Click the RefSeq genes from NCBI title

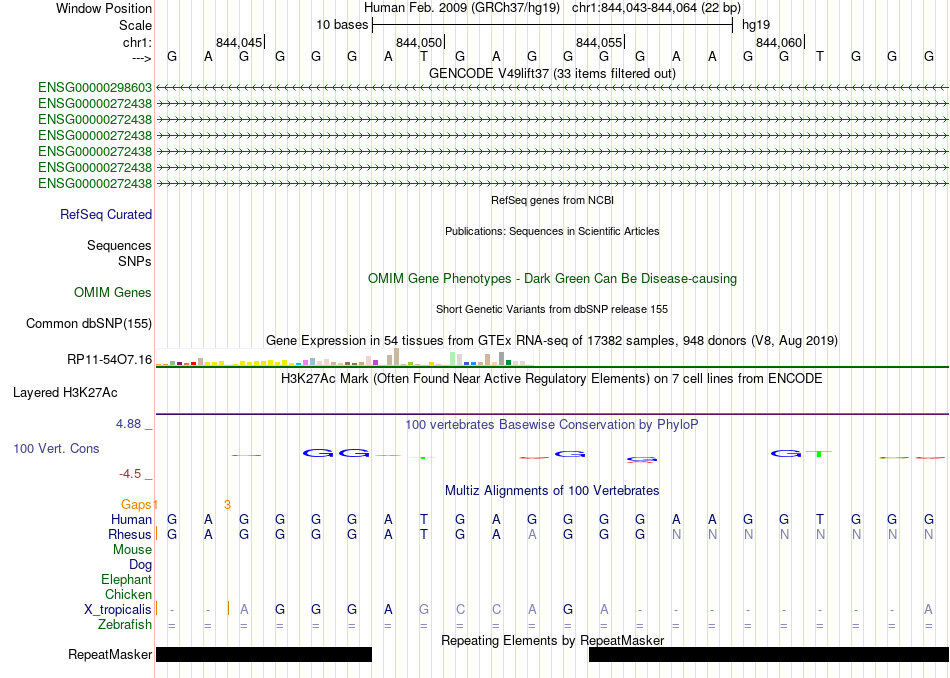[553, 200]
